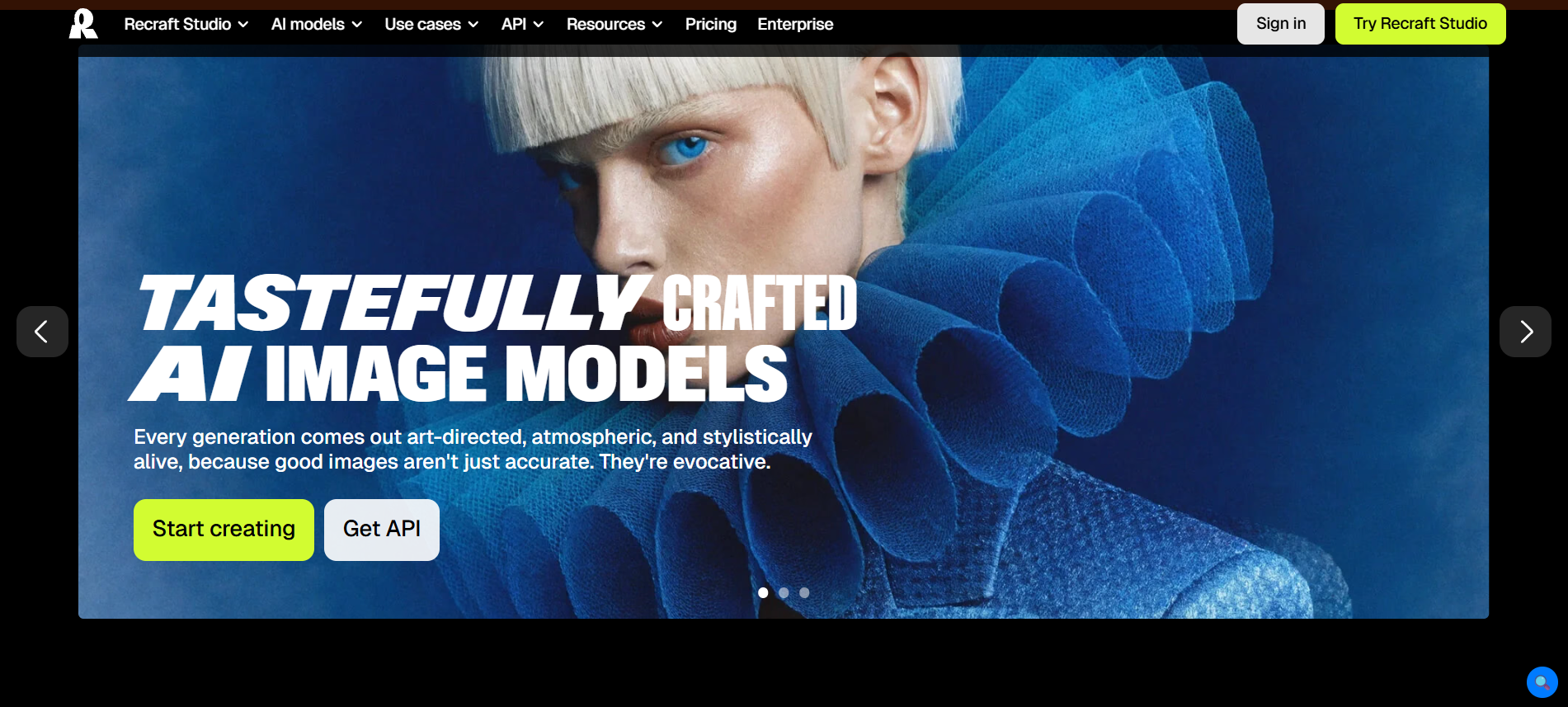Click Try Recraft Studio button
The image size is (1568, 707).
(1420, 24)
